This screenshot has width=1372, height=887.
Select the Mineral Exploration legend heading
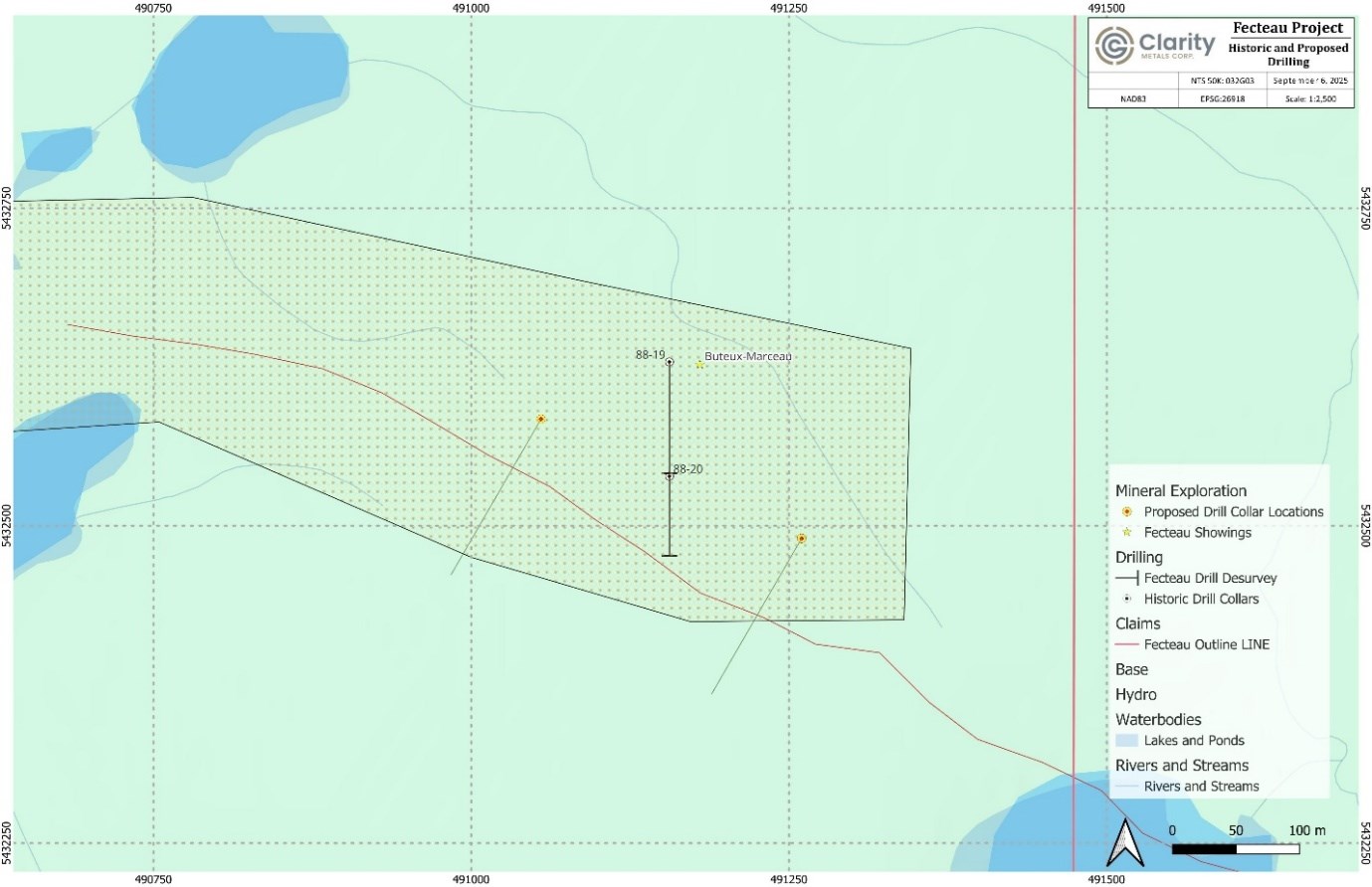point(1180,491)
